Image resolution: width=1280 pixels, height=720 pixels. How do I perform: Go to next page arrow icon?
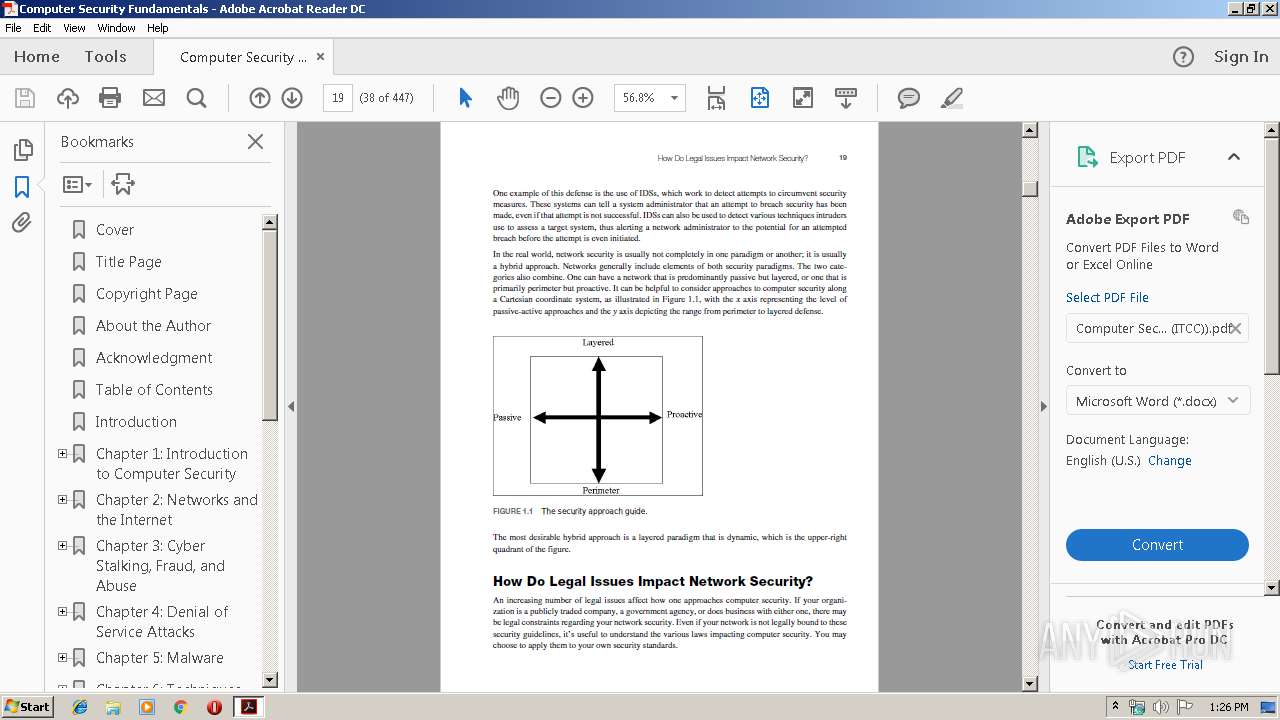pos(292,98)
